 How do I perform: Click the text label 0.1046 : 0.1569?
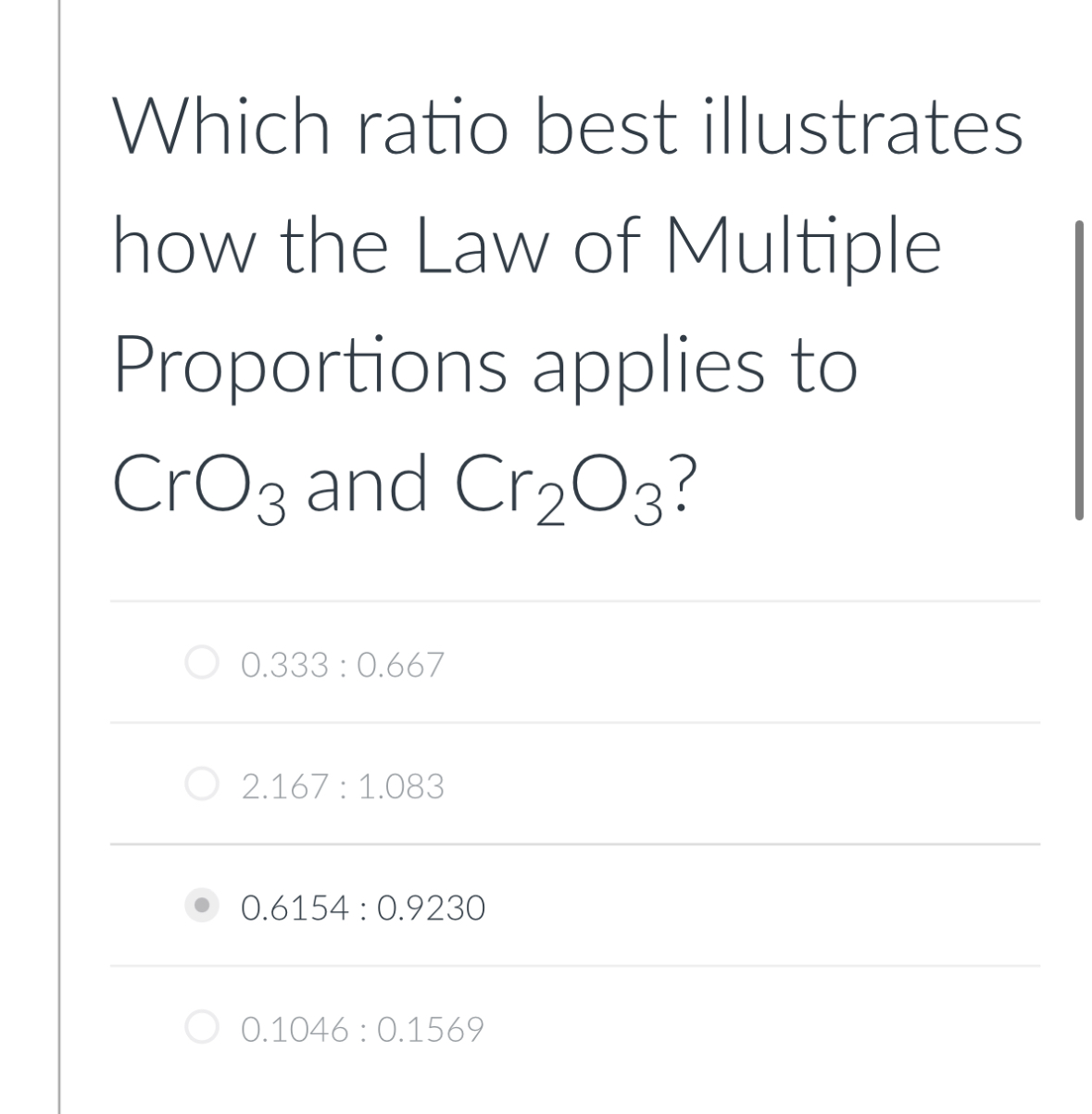(x=362, y=1030)
